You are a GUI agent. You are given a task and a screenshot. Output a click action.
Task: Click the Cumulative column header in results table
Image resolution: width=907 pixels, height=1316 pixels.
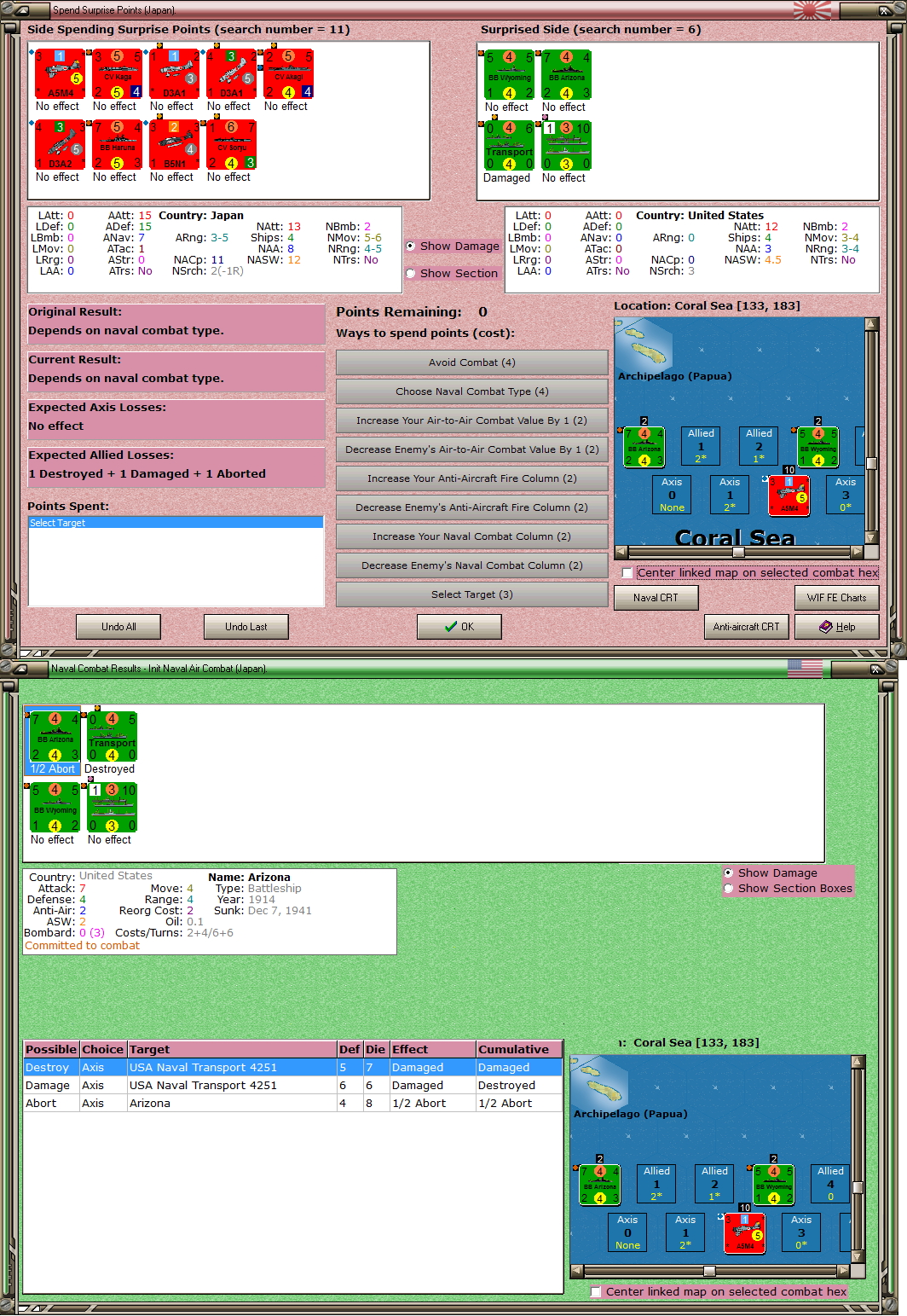[518, 1050]
